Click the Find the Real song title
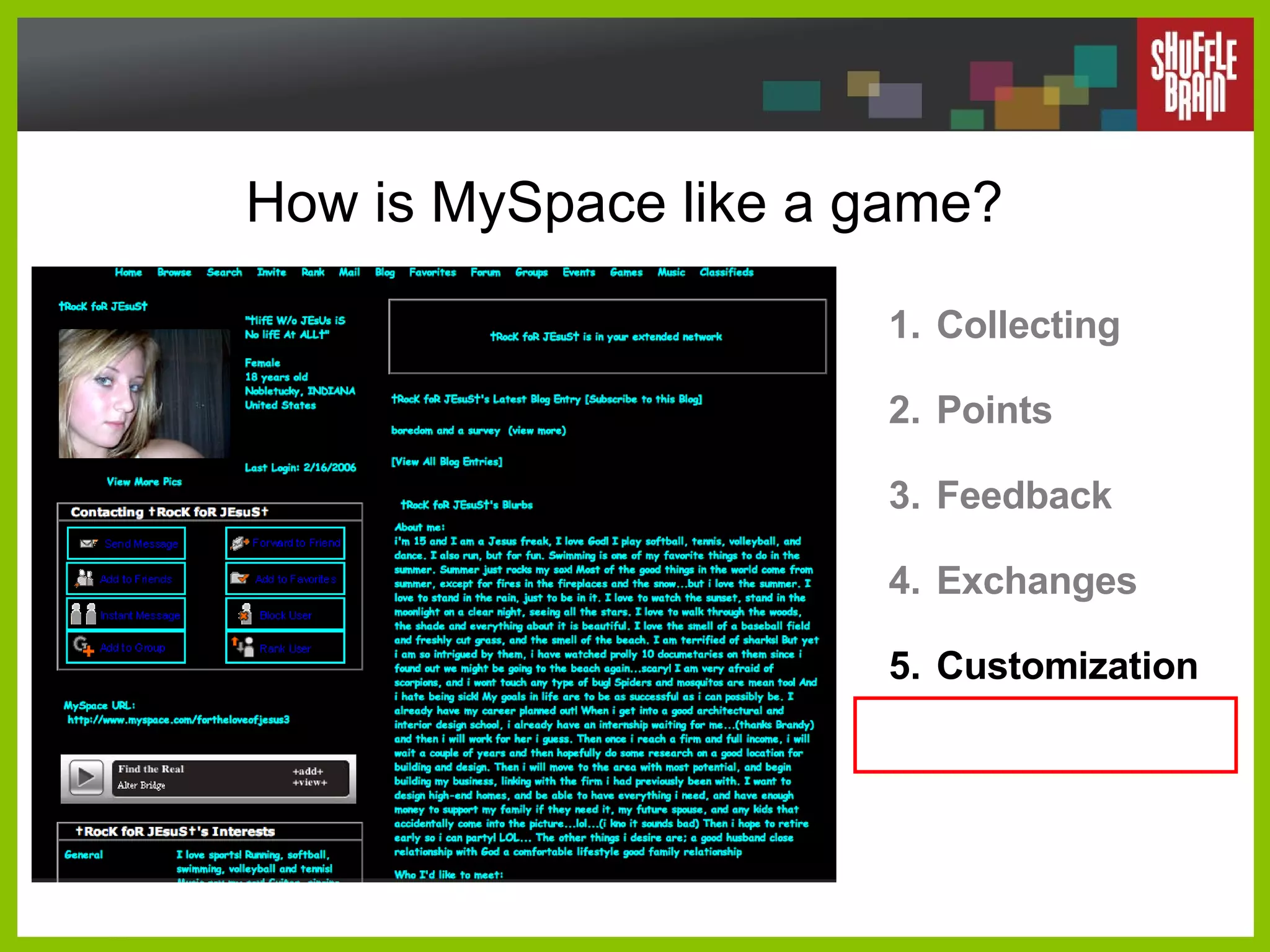 [151, 769]
